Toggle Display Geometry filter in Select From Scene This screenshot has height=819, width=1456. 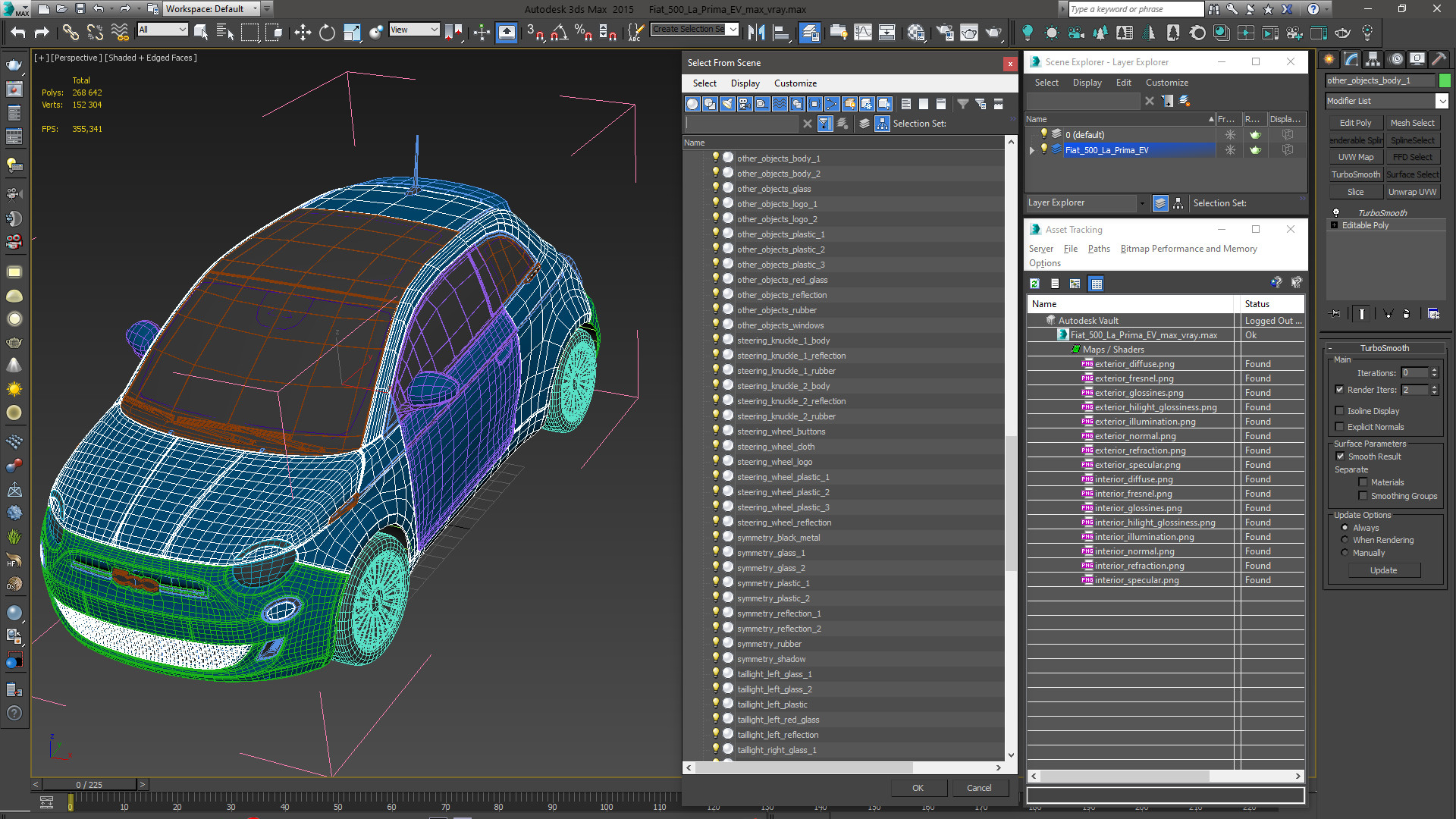(x=692, y=104)
